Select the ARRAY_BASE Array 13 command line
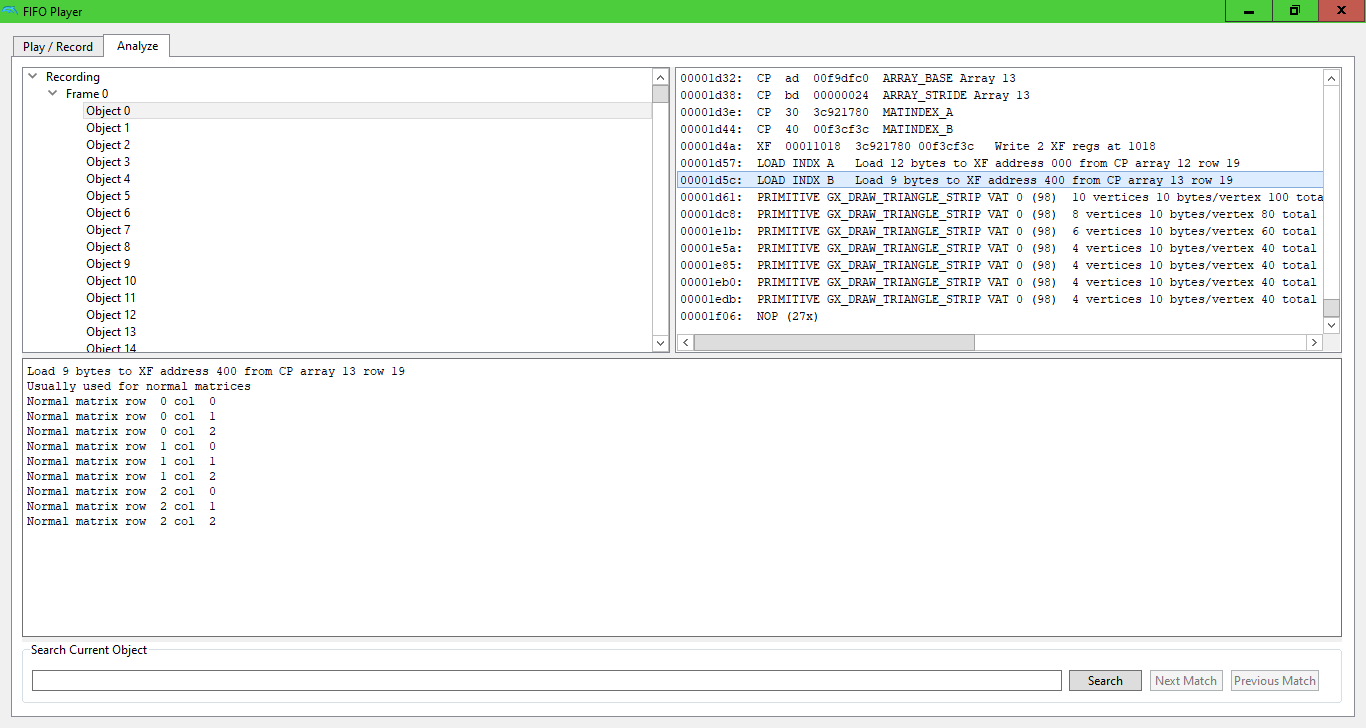The image size is (1366, 728). [x=1000, y=78]
